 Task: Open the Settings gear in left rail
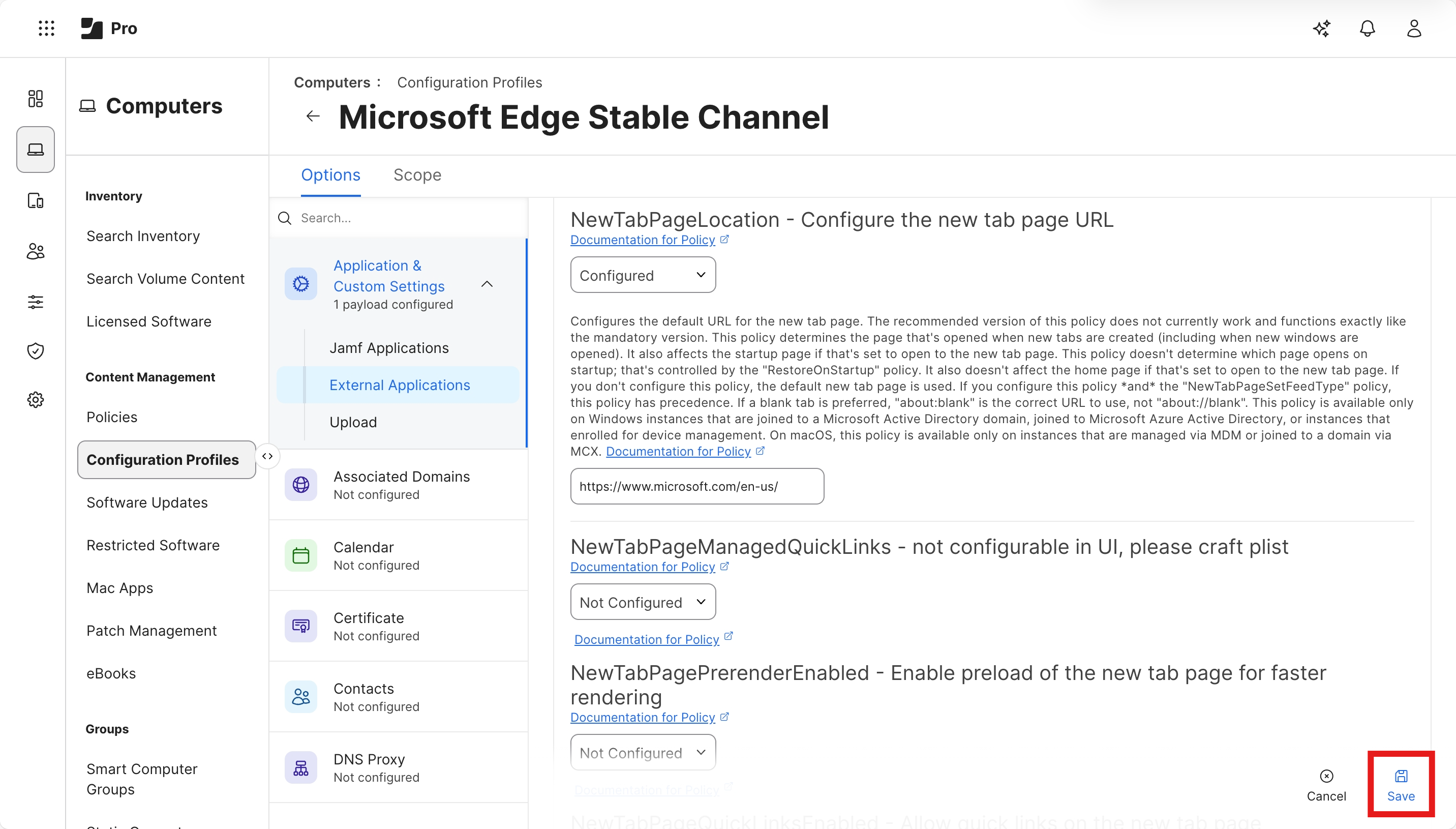pos(35,400)
